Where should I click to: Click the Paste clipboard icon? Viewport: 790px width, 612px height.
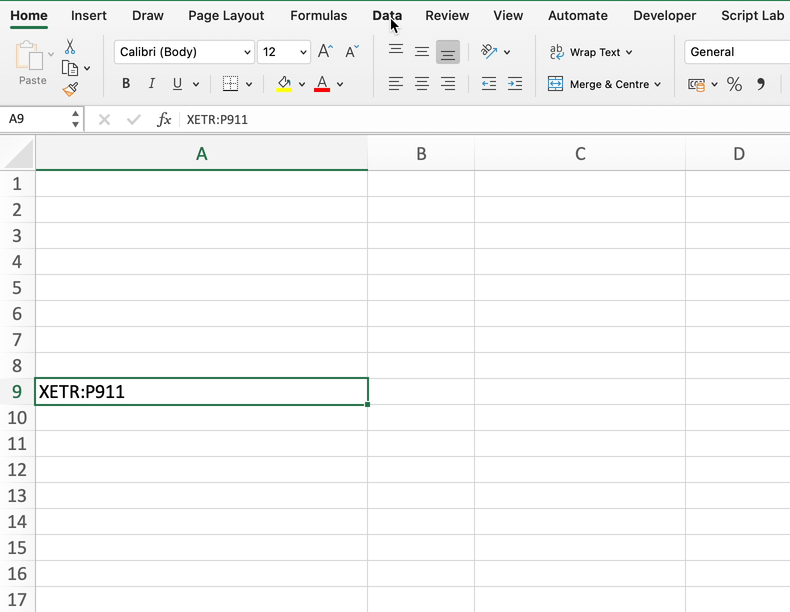pos(29,55)
